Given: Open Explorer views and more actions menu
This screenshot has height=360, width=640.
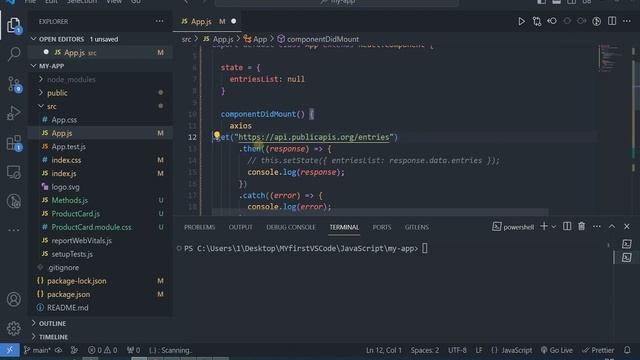Looking at the screenshot, I should coord(159,21).
